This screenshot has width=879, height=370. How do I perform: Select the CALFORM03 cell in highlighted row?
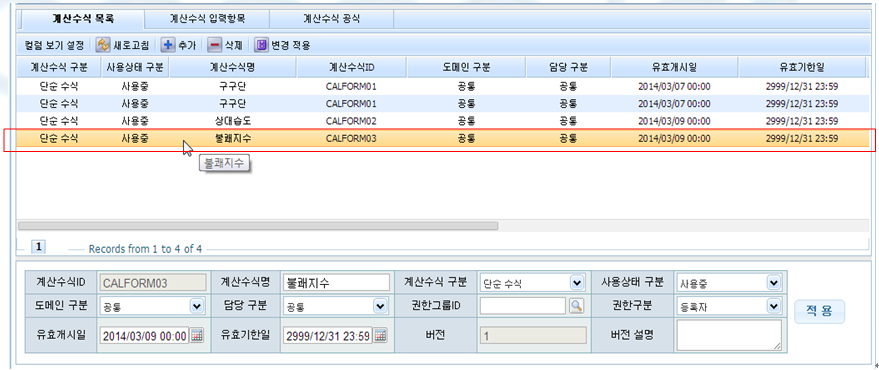click(351, 138)
